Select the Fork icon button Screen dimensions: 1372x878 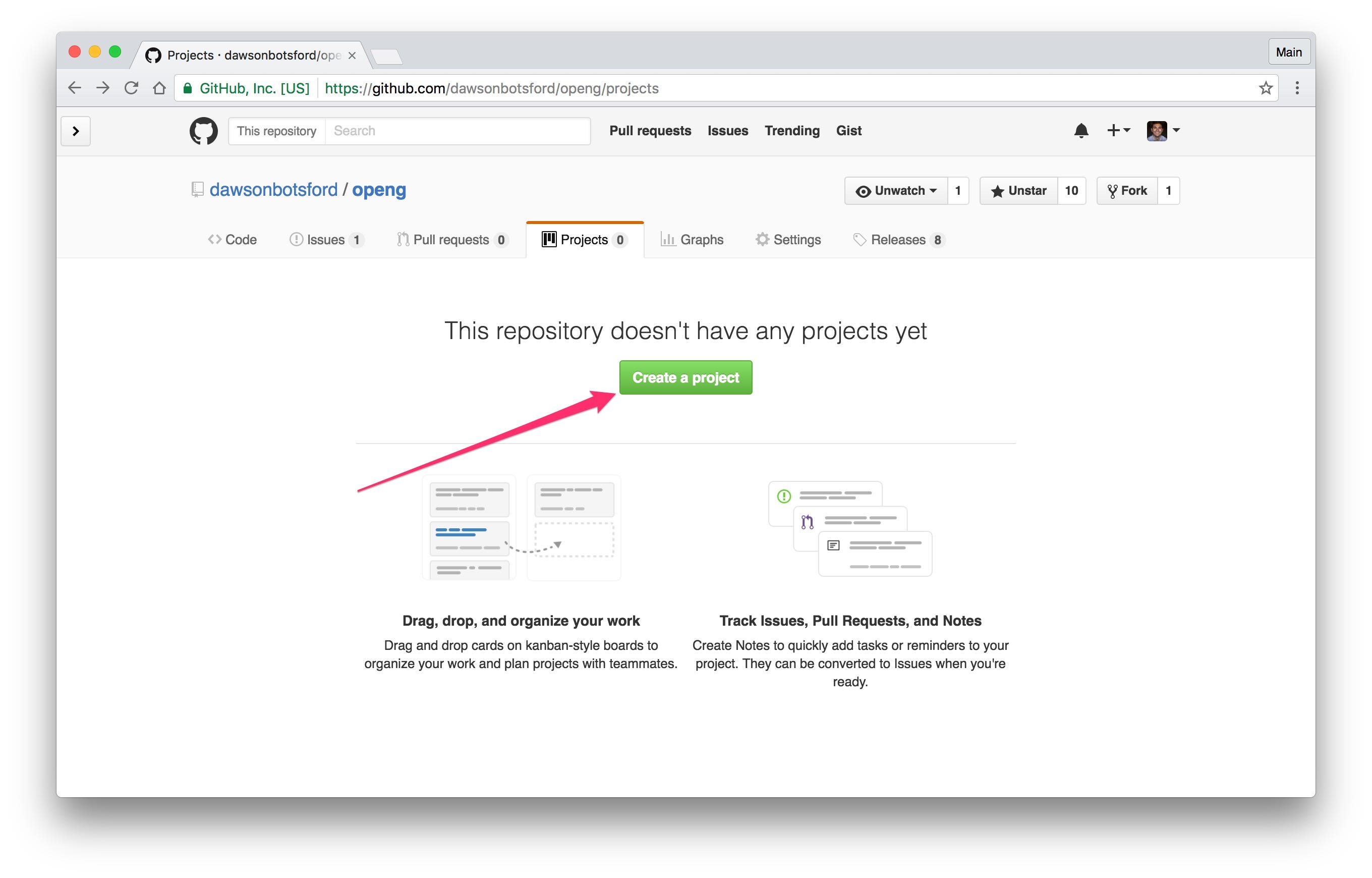click(x=1112, y=190)
